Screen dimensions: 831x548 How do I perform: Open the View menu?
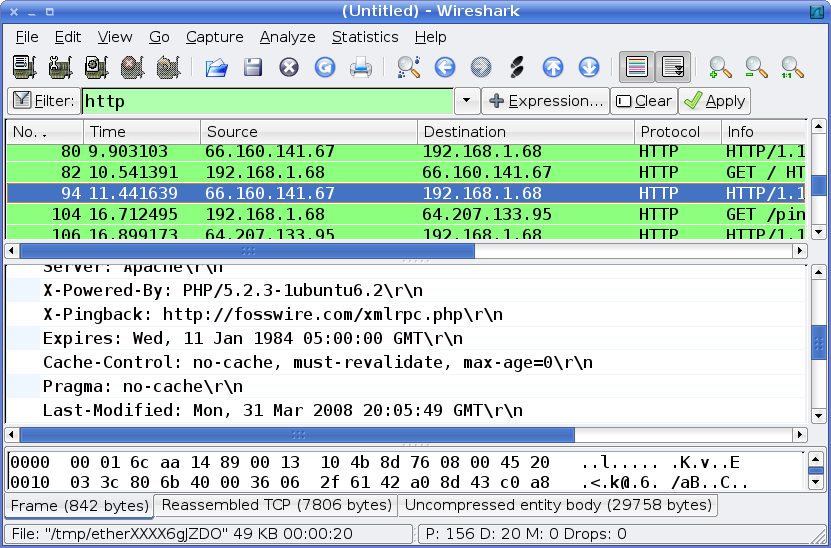pos(114,37)
